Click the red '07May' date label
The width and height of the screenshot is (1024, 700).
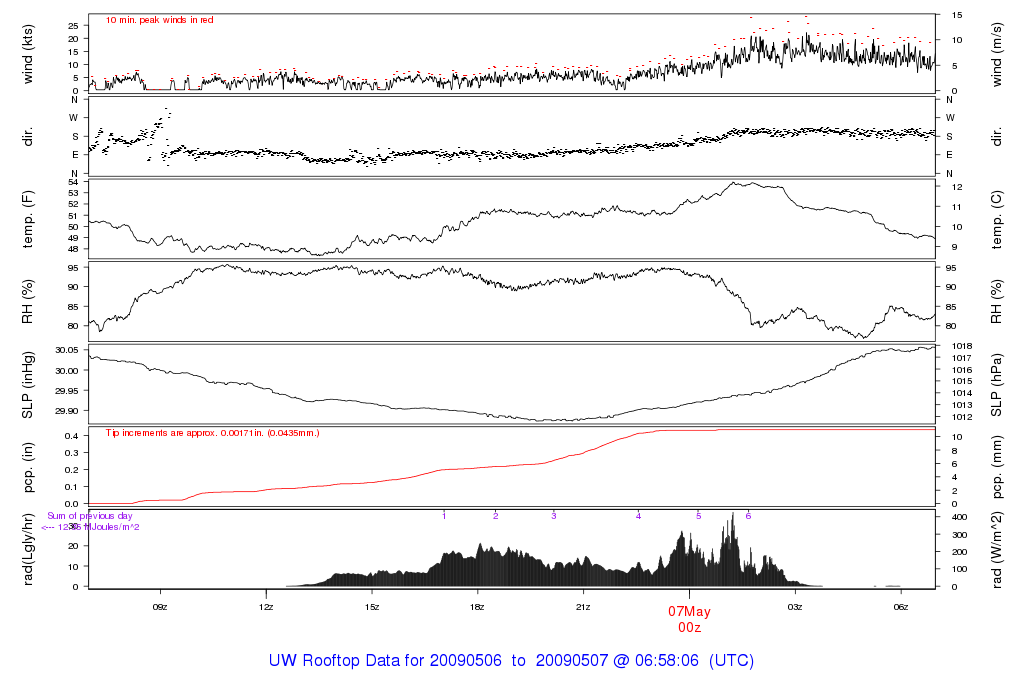pos(689,612)
